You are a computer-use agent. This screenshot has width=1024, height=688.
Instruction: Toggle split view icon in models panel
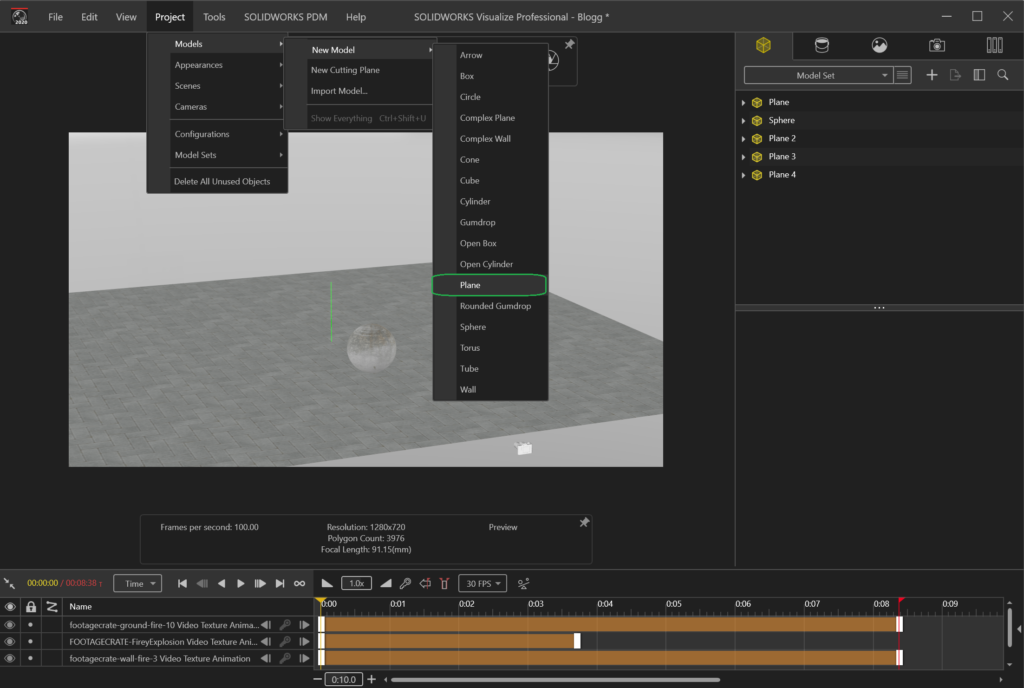979,75
